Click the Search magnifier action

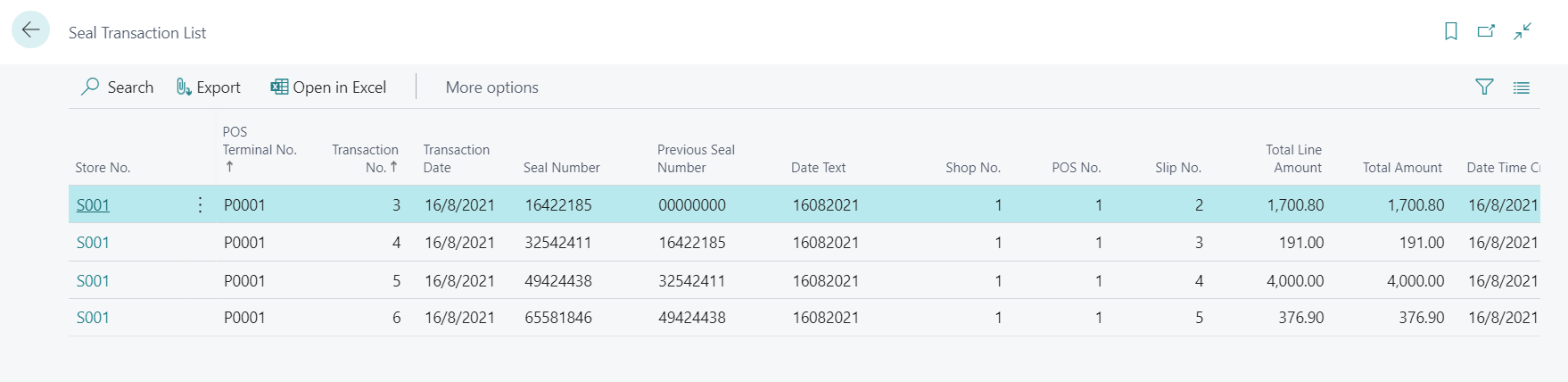coord(117,87)
